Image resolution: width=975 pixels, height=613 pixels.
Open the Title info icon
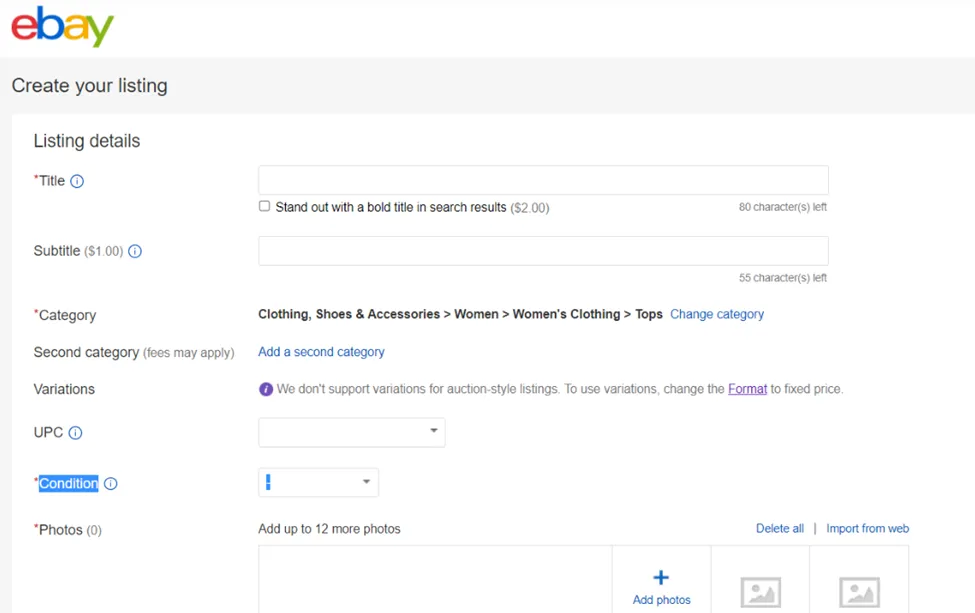(77, 181)
